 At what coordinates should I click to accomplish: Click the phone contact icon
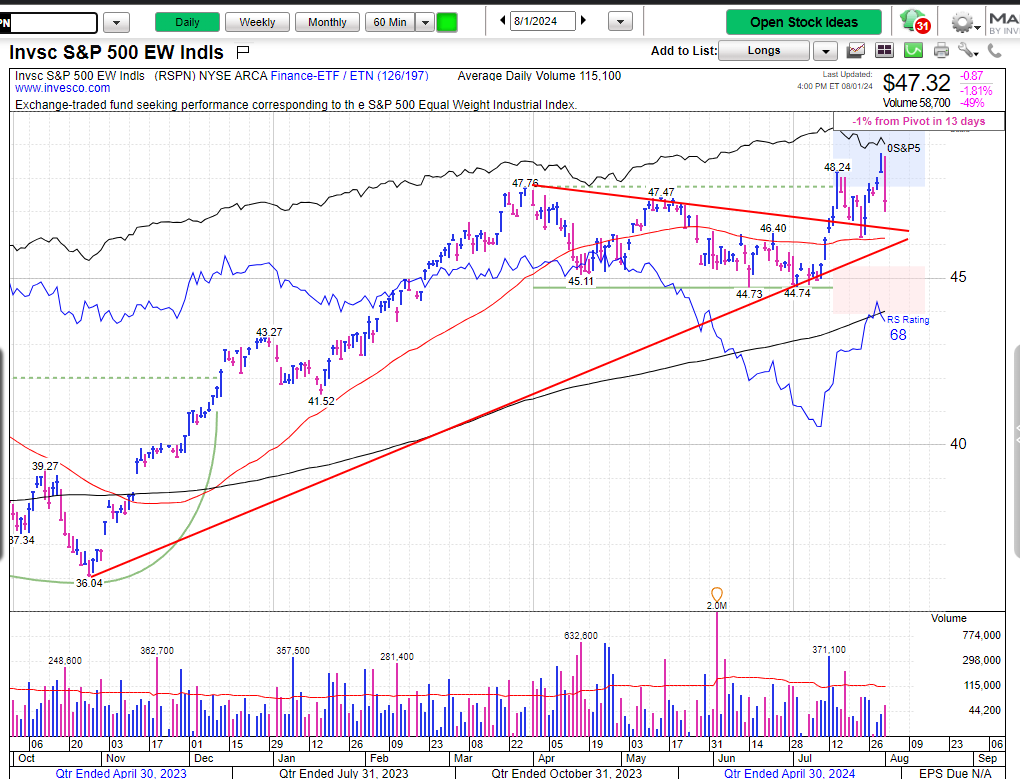pyautogui.click(x=994, y=50)
